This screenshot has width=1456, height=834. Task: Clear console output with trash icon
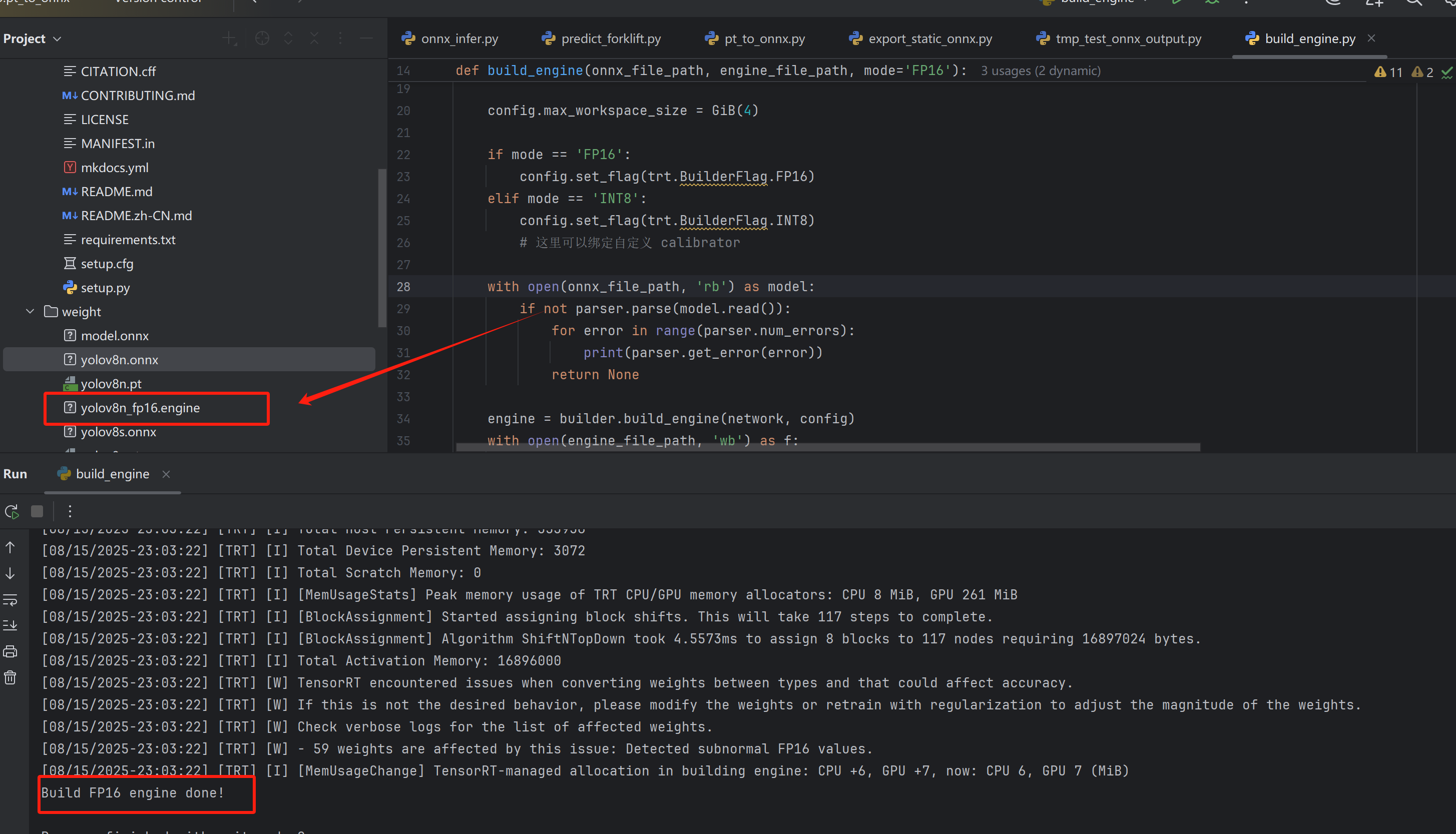tap(11, 678)
